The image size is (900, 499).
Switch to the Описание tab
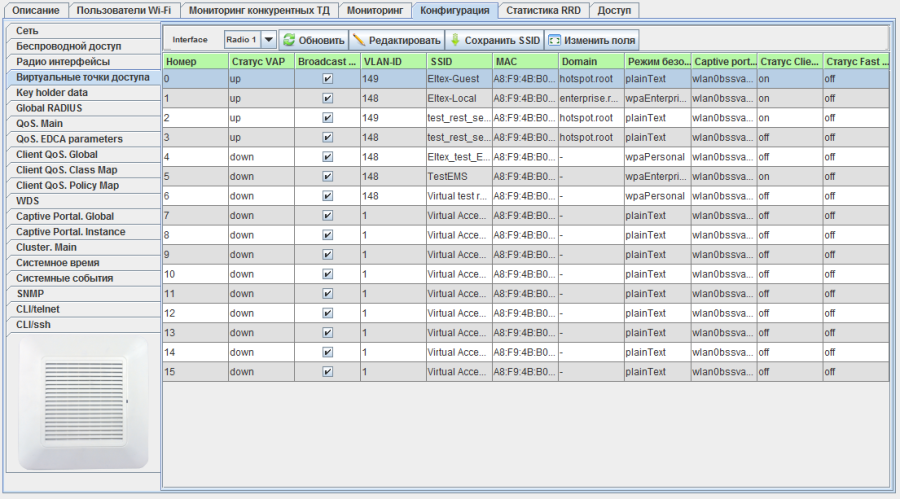[x=36, y=10]
